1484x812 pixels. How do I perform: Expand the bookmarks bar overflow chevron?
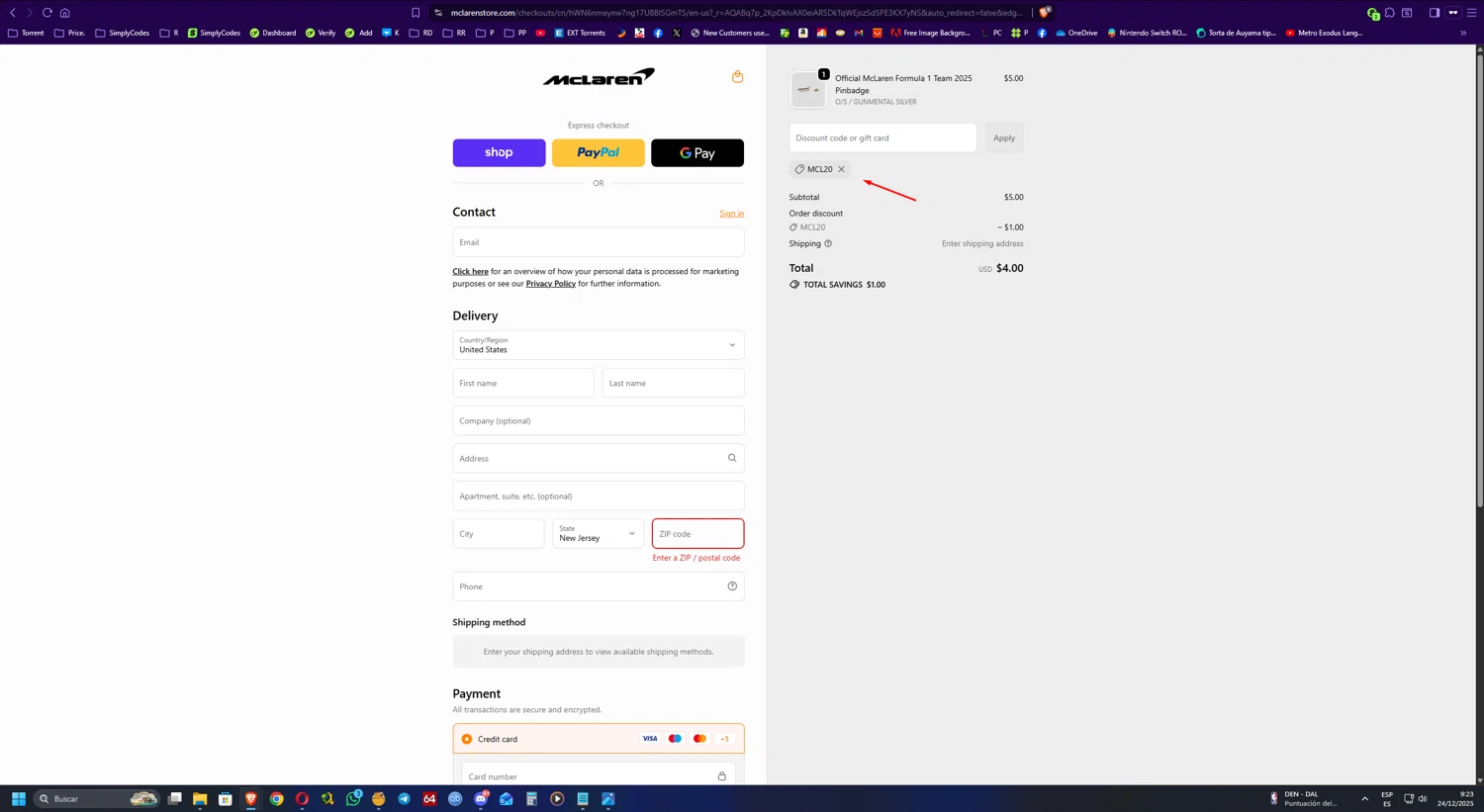tap(1463, 33)
